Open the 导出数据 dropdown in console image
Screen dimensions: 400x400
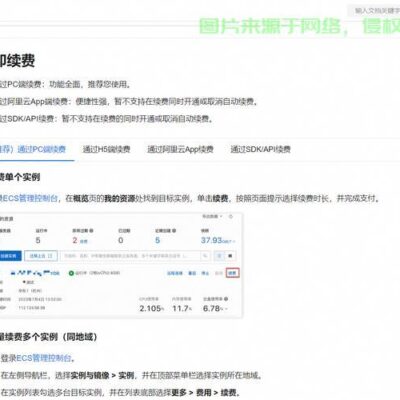[212, 217]
